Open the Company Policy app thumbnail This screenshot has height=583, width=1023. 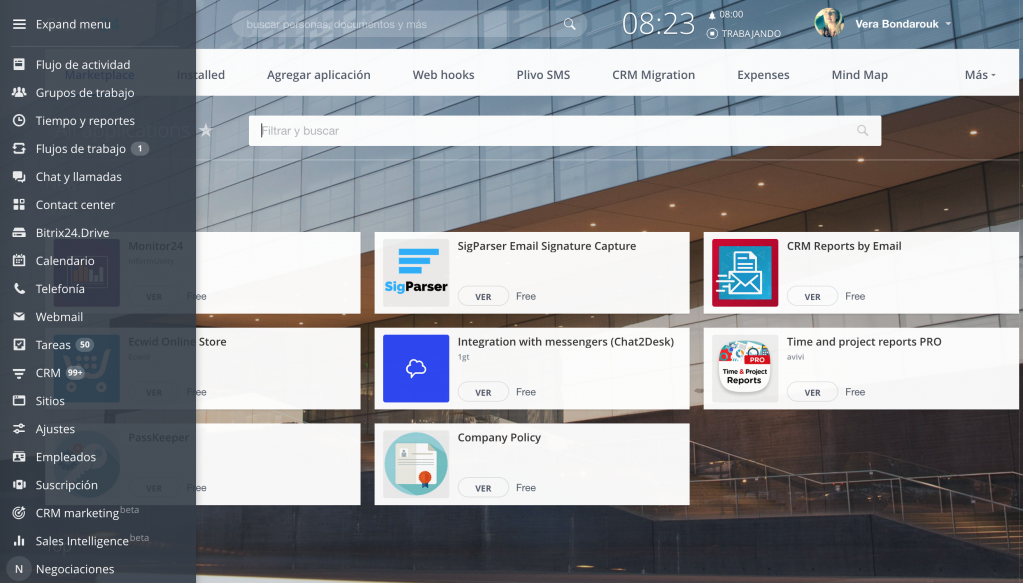point(416,464)
